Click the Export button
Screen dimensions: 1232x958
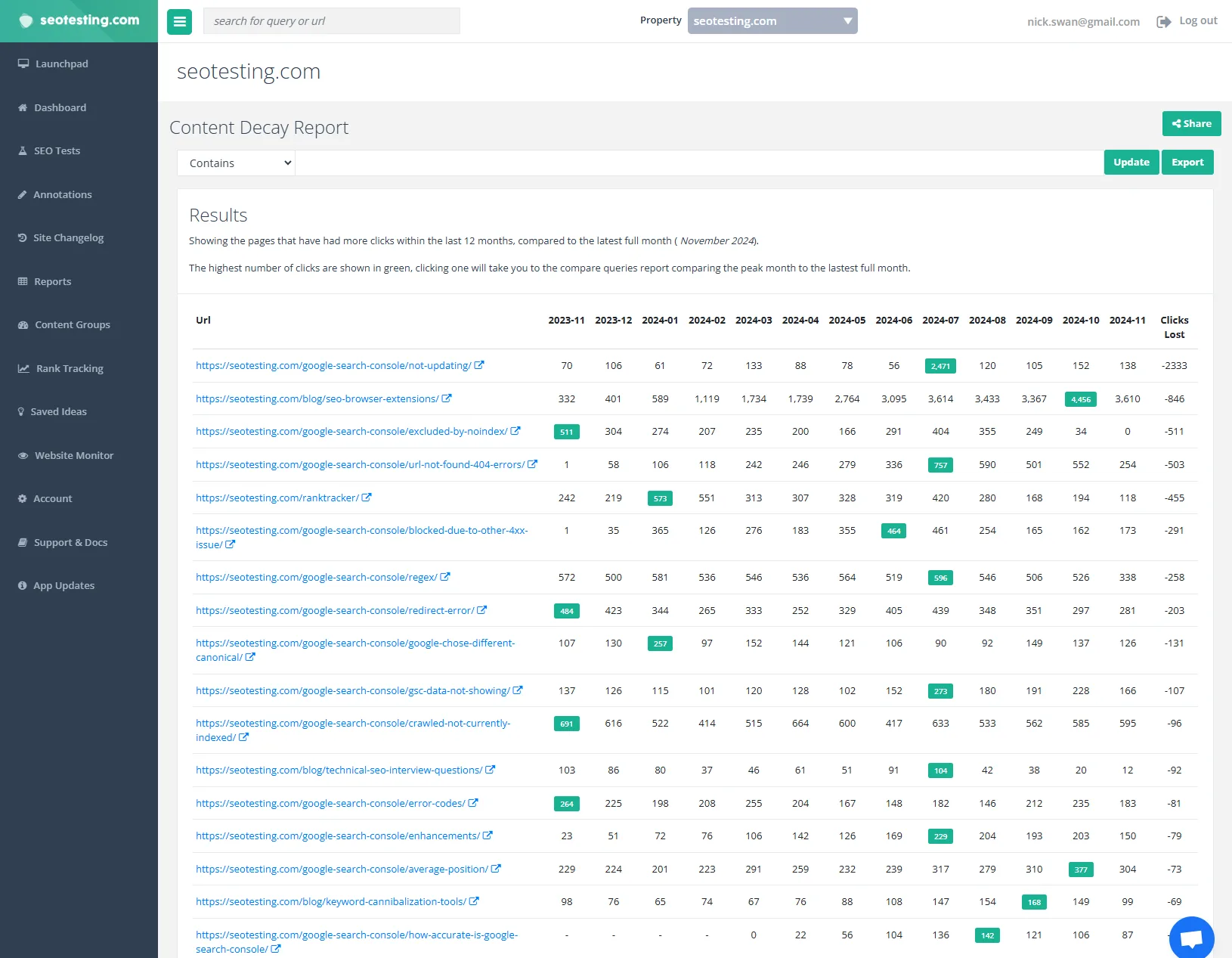[1187, 163]
